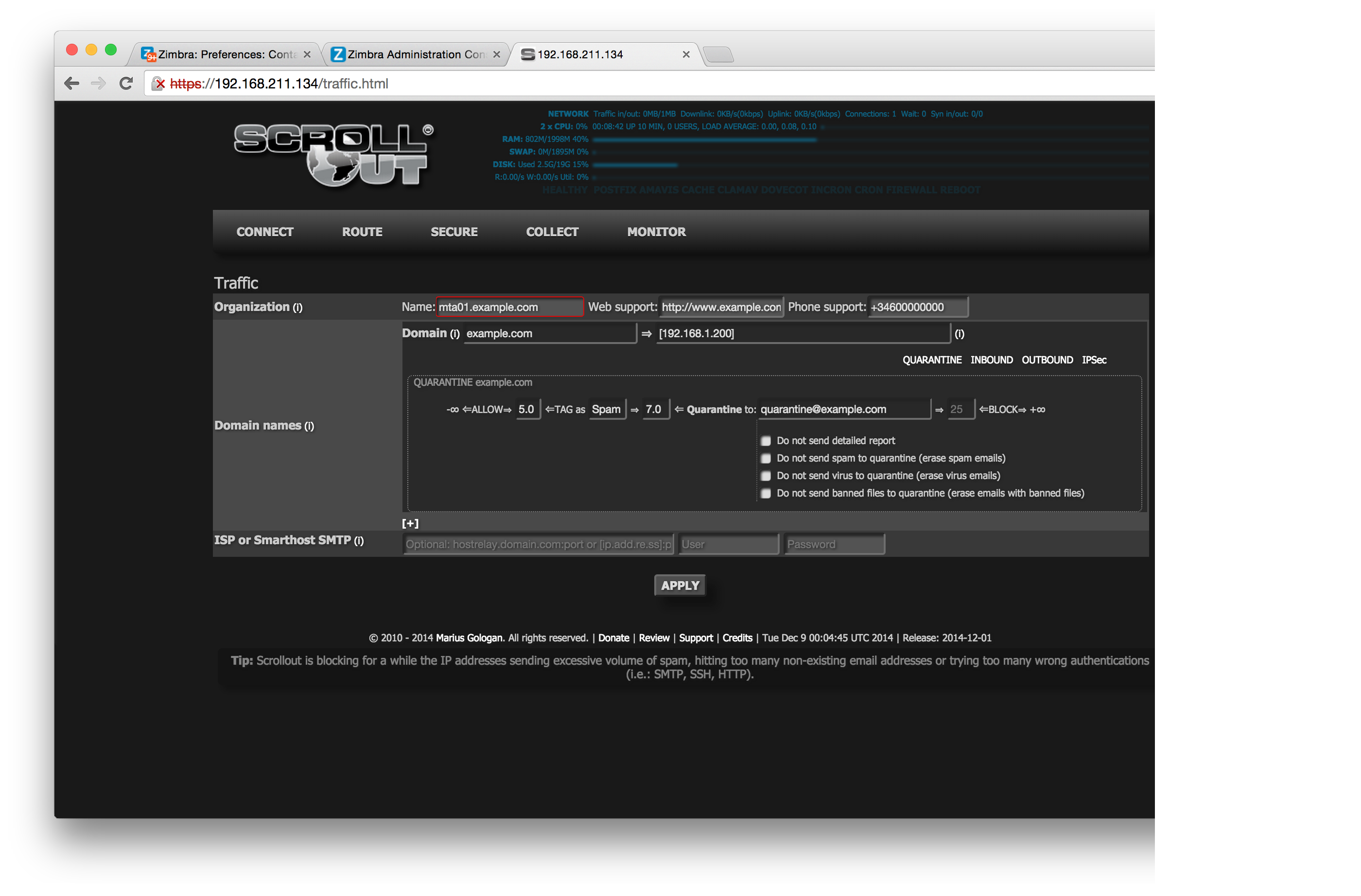This screenshot has height=896, width=1361.
Task: Open the COLLECT menu
Action: point(552,232)
